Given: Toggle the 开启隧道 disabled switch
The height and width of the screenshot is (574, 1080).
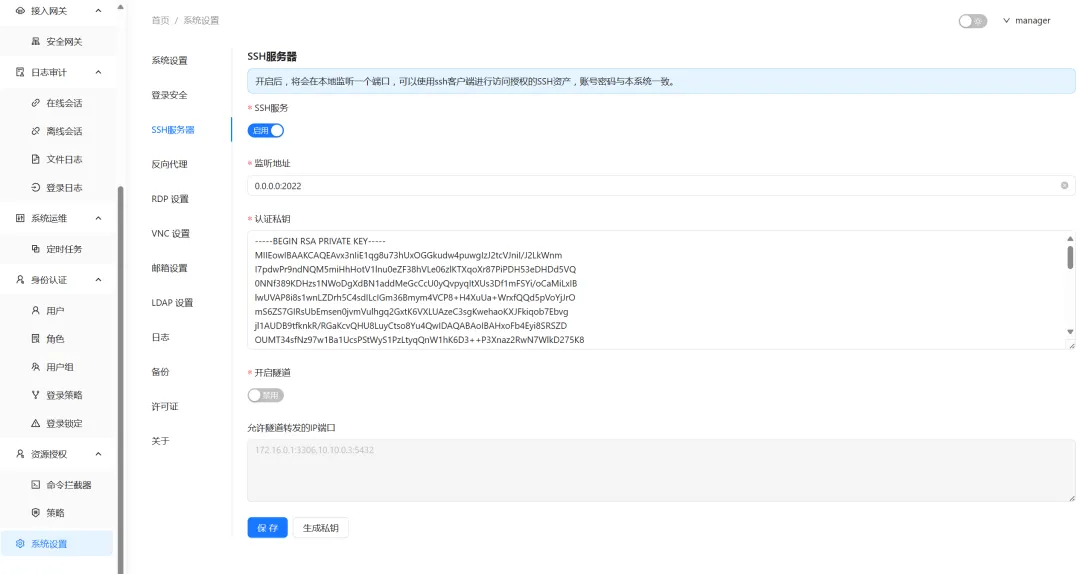Looking at the screenshot, I should [x=266, y=395].
